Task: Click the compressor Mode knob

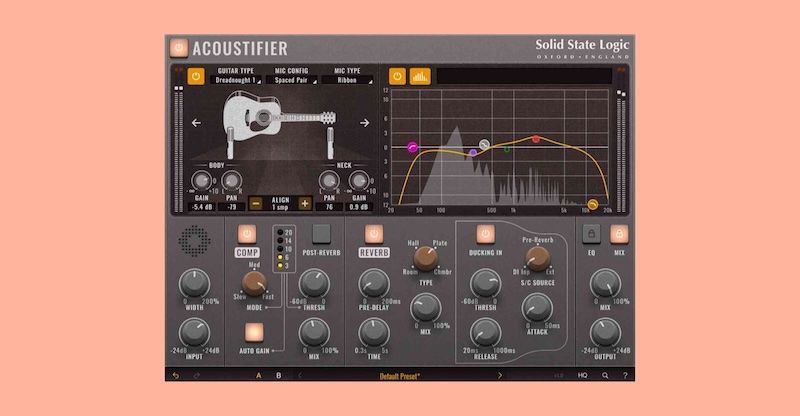Action: coord(254,284)
